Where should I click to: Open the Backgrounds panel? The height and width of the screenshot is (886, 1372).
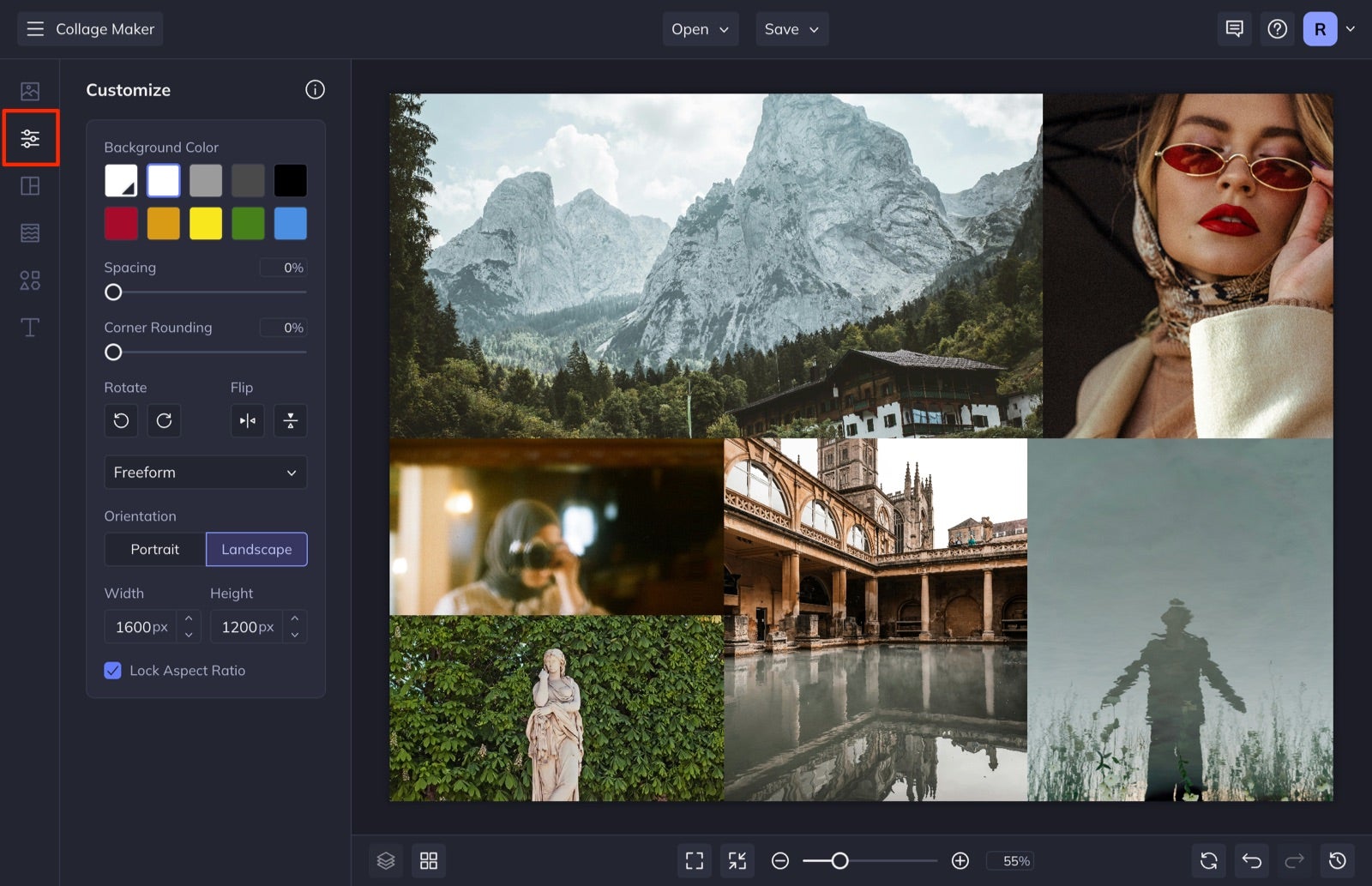tap(30, 232)
